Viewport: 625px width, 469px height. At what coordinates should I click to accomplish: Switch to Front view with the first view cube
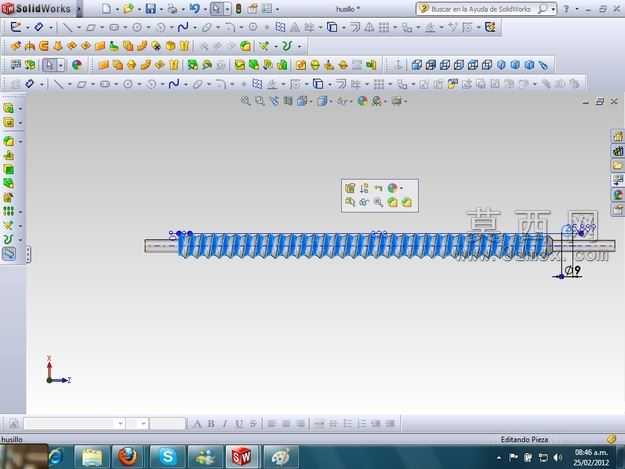(x=417, y=65)
